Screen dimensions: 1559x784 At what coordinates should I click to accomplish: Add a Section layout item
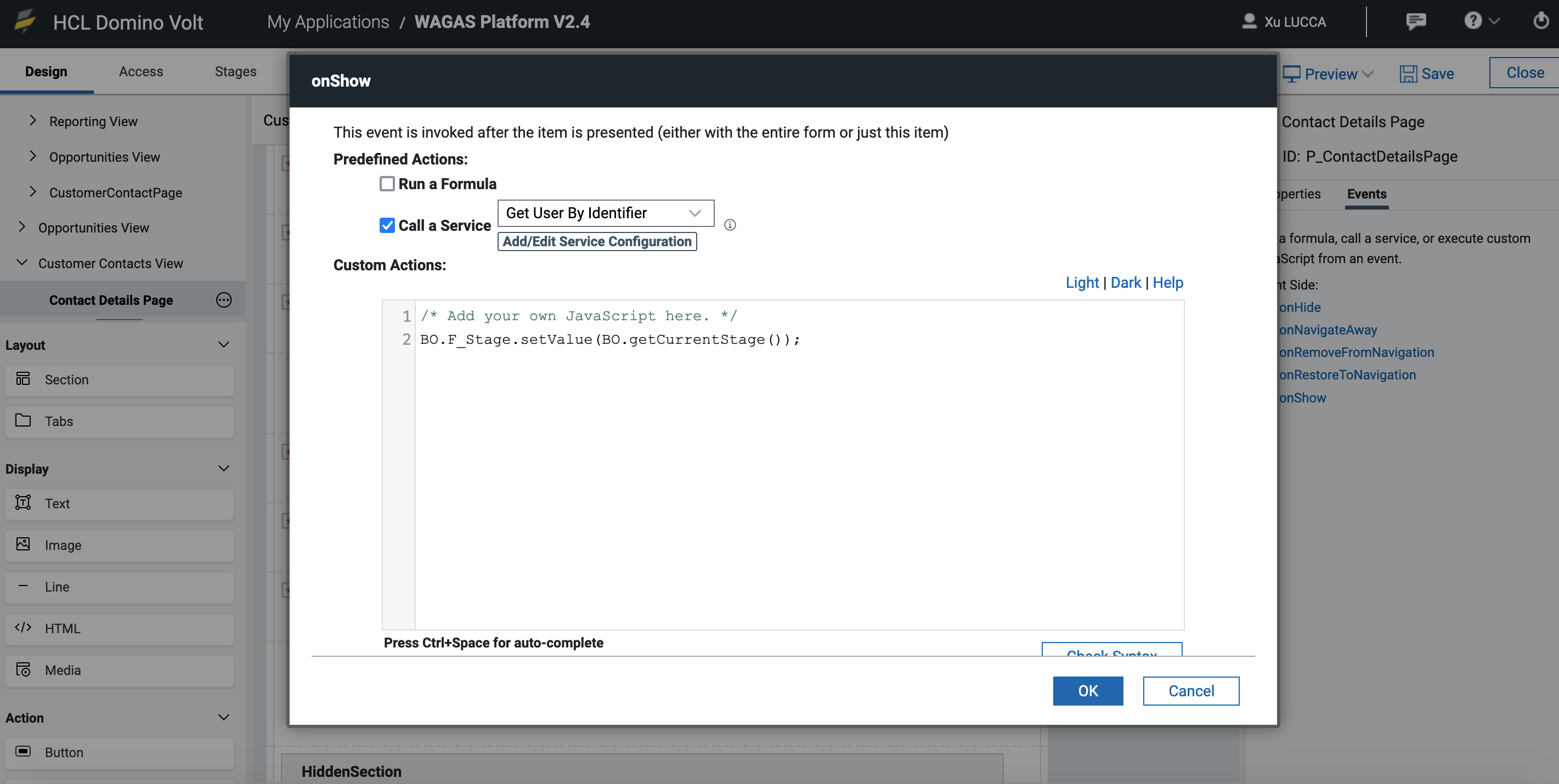click(119, 380)
